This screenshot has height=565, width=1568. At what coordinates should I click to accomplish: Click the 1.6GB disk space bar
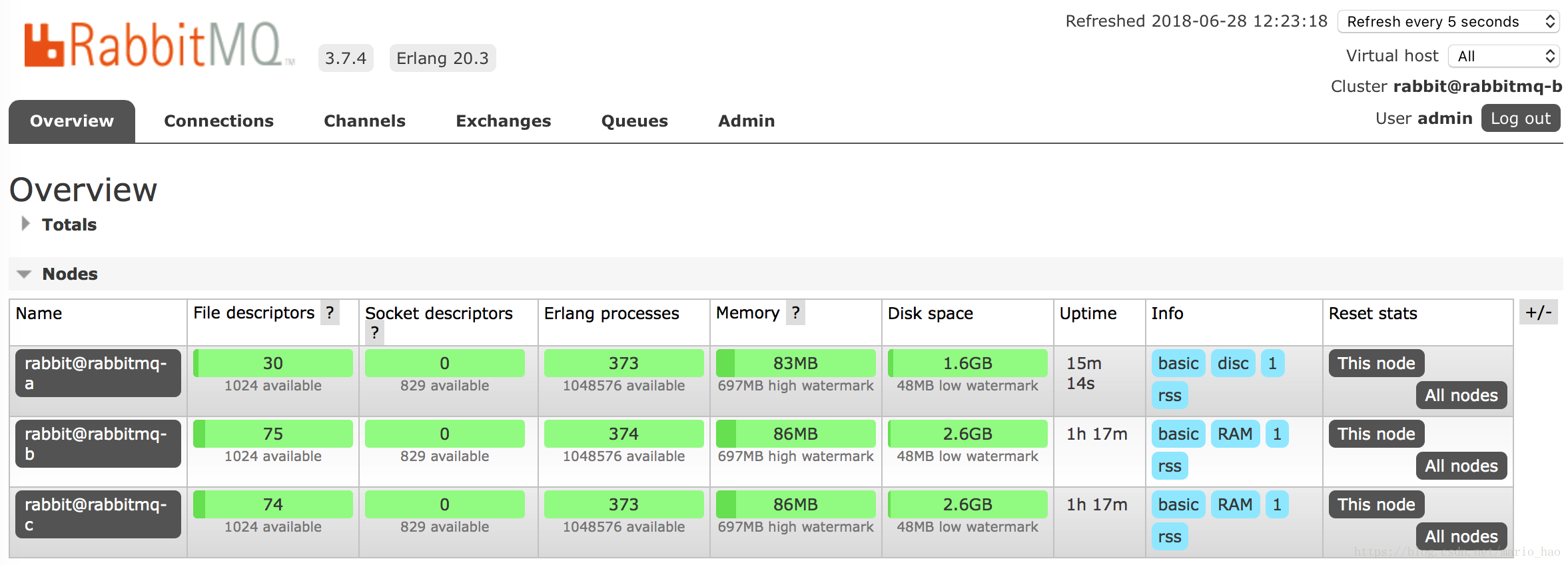click(x=967, y=363)
